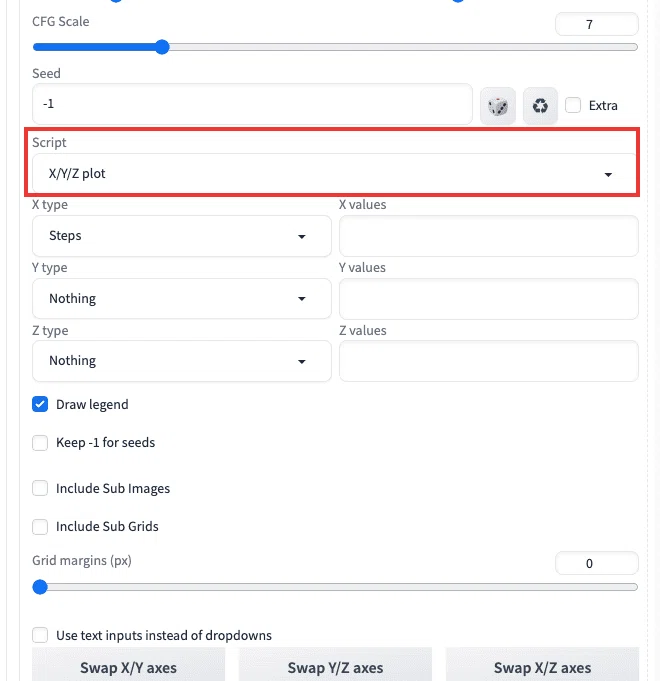
Task: Check Include Sub Grids box
Action: point(40,526)
